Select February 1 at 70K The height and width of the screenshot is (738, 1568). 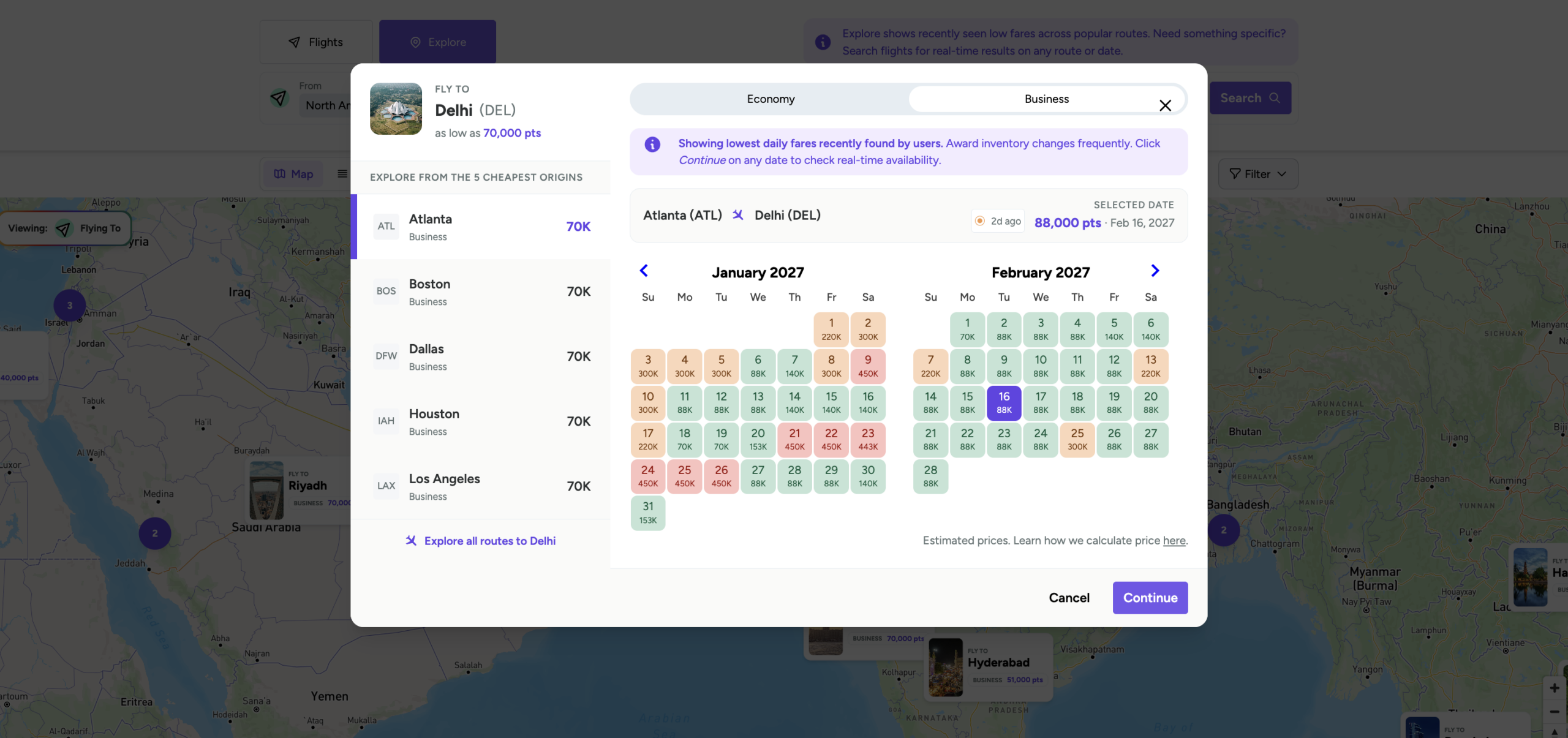[x=967, y=329]
